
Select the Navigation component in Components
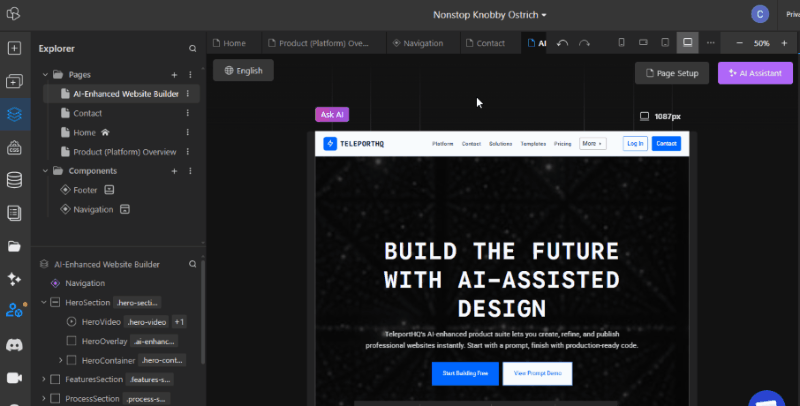point(93,210)
